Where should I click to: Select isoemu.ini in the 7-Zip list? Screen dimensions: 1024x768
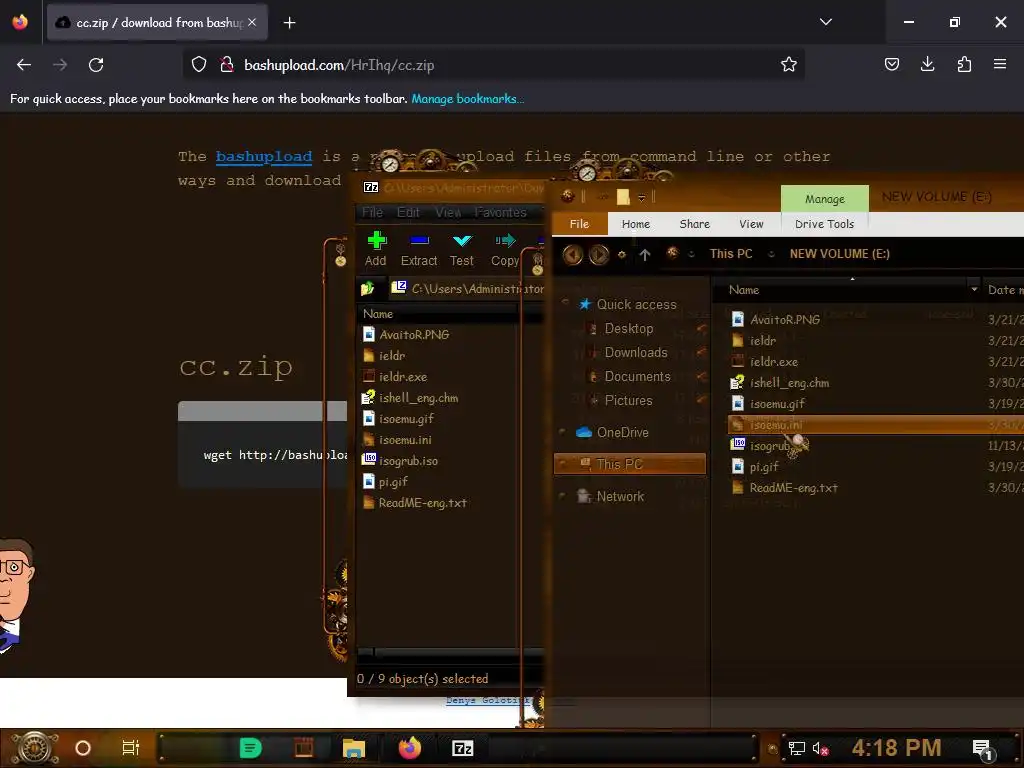[397, 440]
